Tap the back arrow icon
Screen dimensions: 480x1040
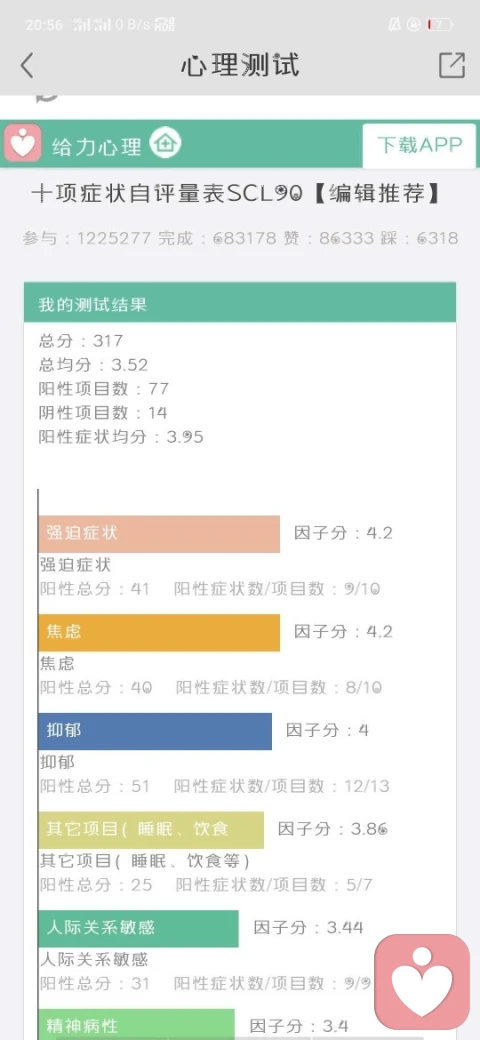27,66
